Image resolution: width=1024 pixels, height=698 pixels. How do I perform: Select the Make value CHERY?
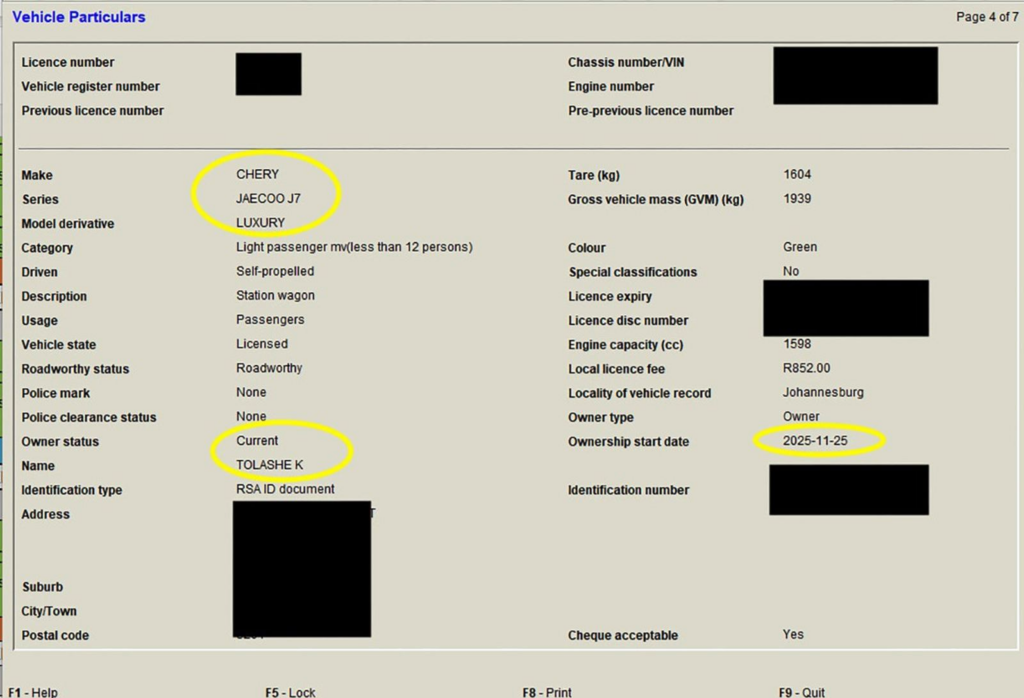coord(258,175)
